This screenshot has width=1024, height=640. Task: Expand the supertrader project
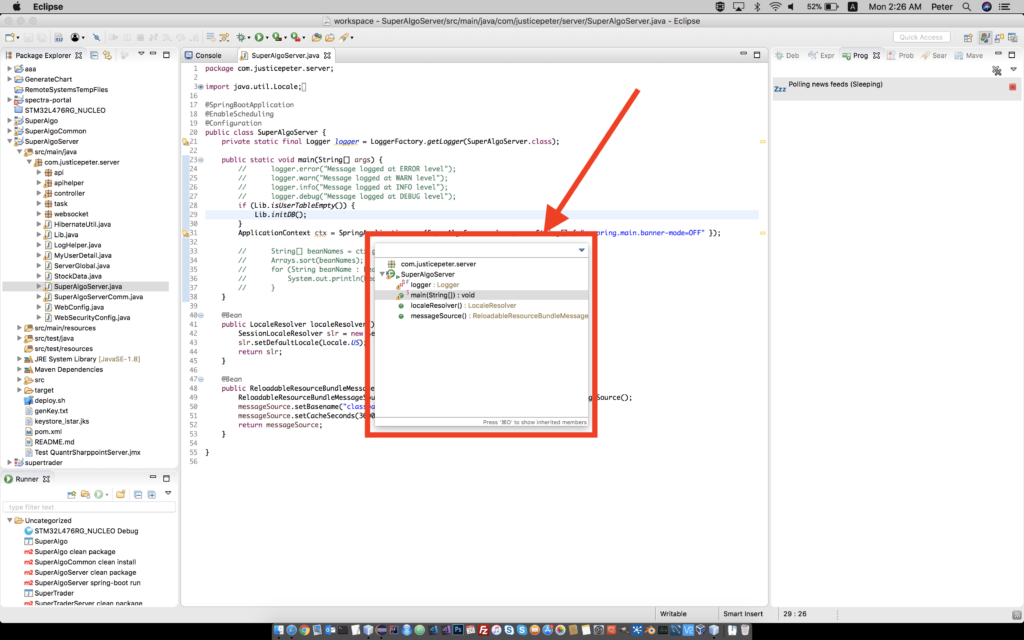10,462
